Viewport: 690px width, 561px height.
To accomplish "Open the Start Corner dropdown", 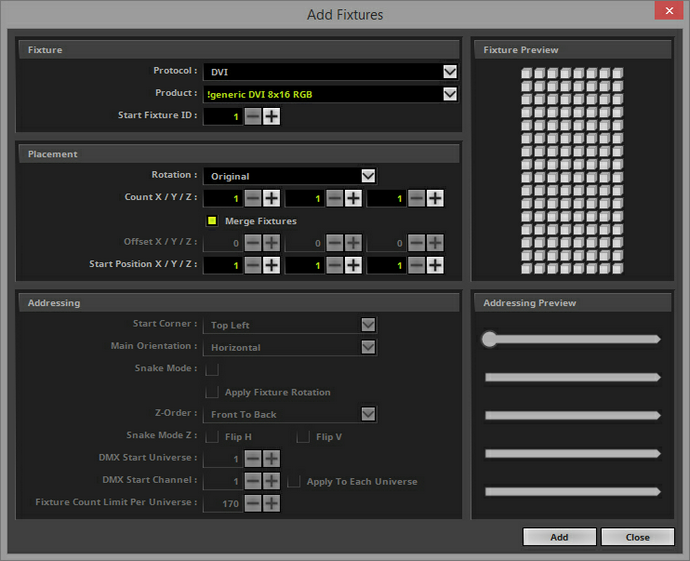I will click(x=368, y=325).
